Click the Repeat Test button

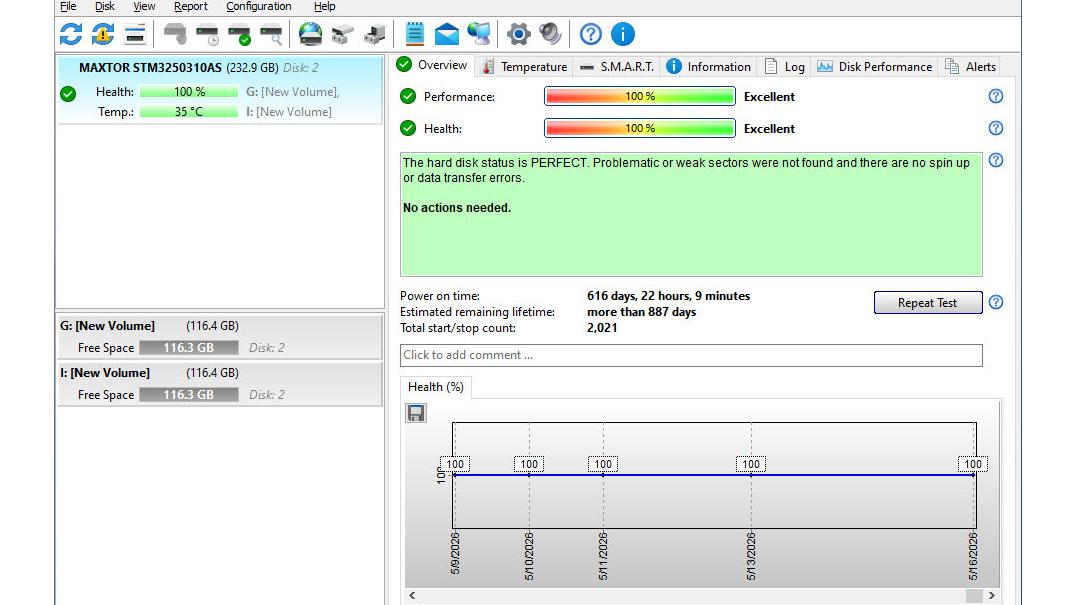pos(927,302)
